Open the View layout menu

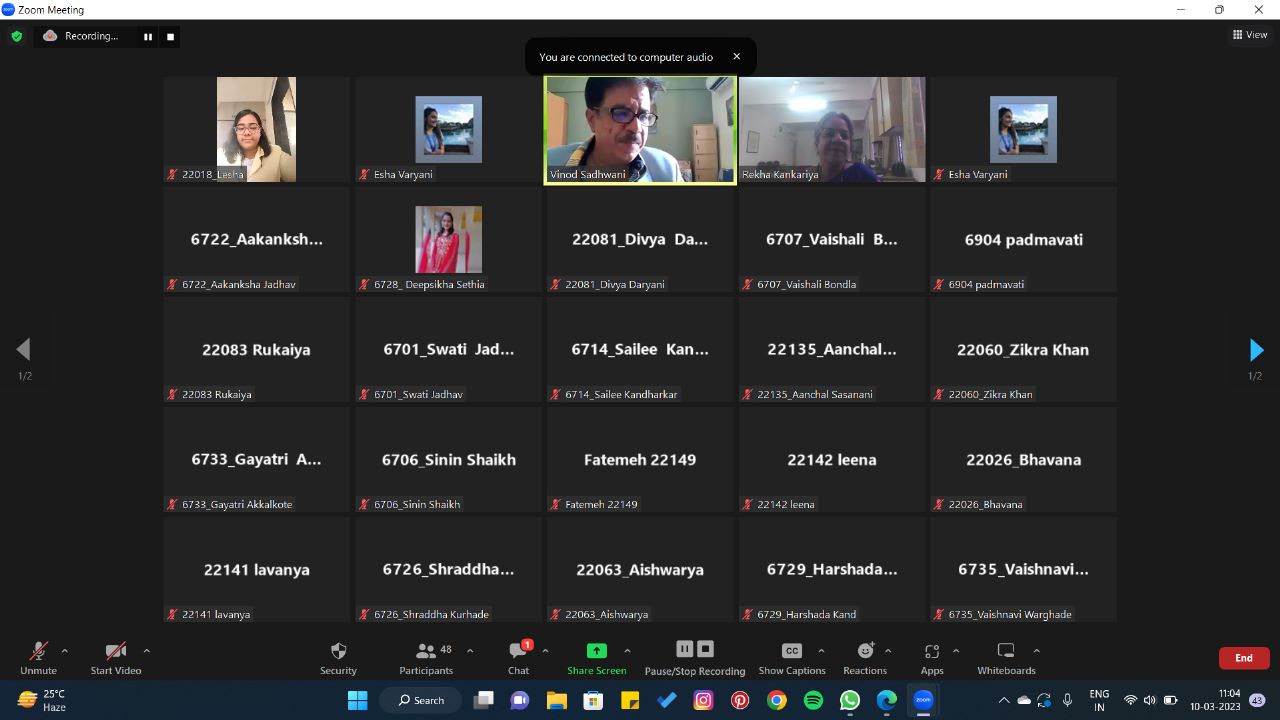[1250, 35]
